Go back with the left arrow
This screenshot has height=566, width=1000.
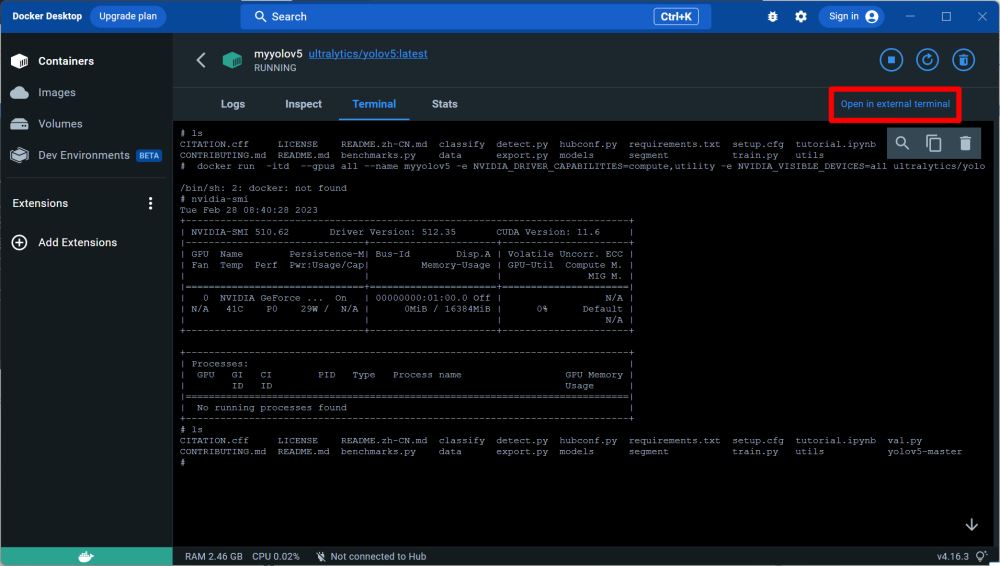pyautogui.click(x=201, y=60)
